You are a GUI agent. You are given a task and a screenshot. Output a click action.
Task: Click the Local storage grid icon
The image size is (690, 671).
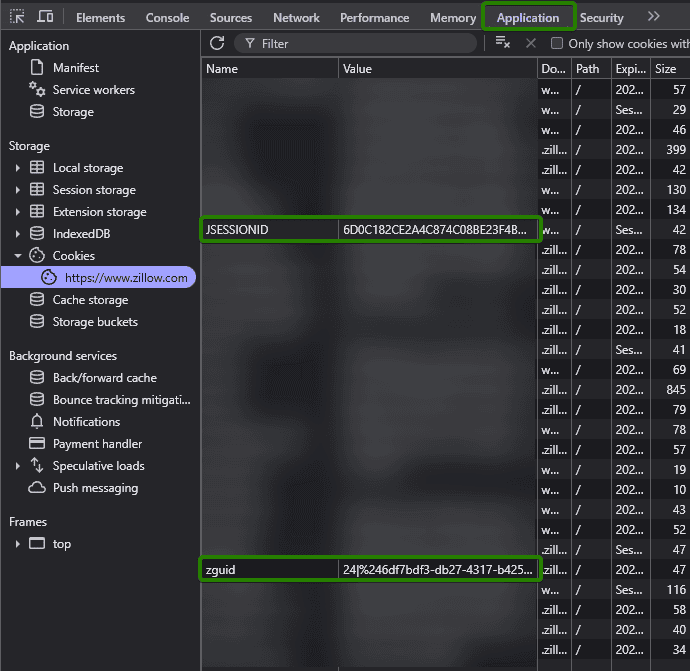(x=37, y=168)
